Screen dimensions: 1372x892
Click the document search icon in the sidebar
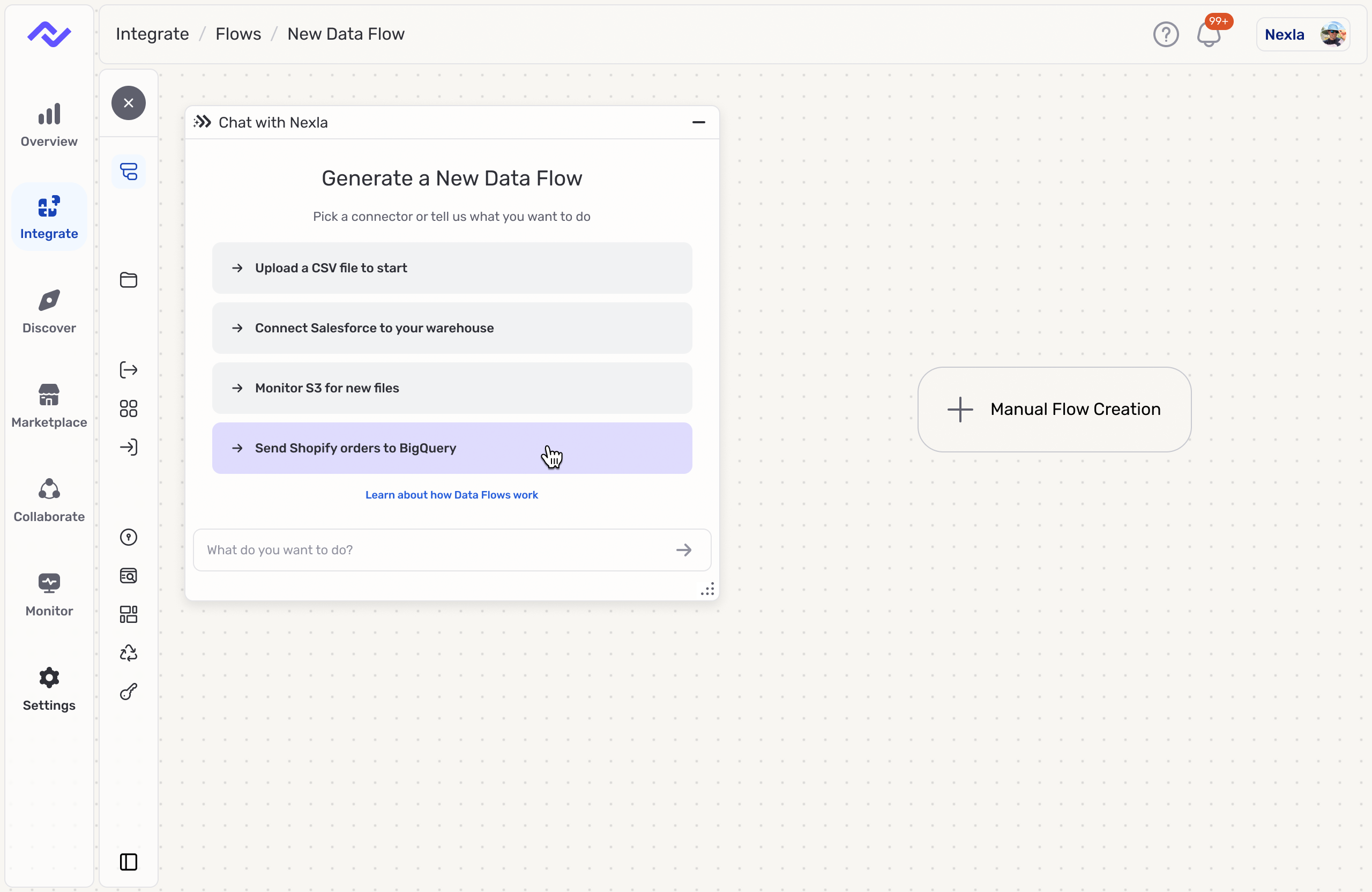point(128,575)
